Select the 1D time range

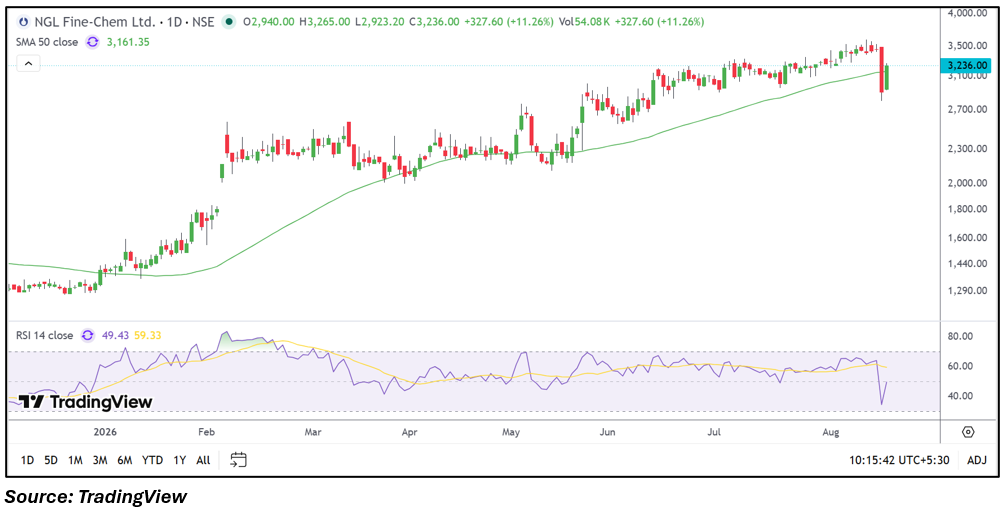(x=28, y=460)
